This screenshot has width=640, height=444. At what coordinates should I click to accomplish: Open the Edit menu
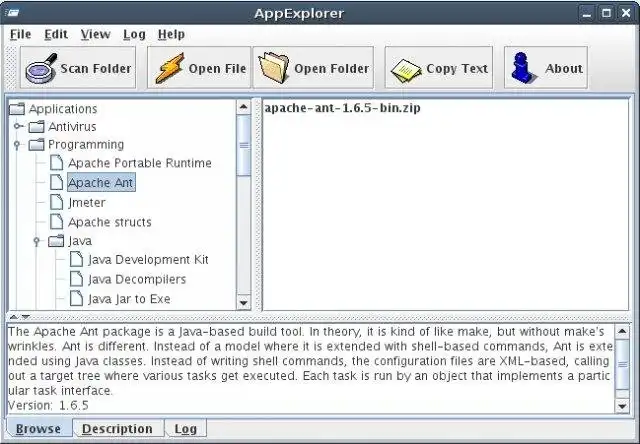click(x=56, y=34)
